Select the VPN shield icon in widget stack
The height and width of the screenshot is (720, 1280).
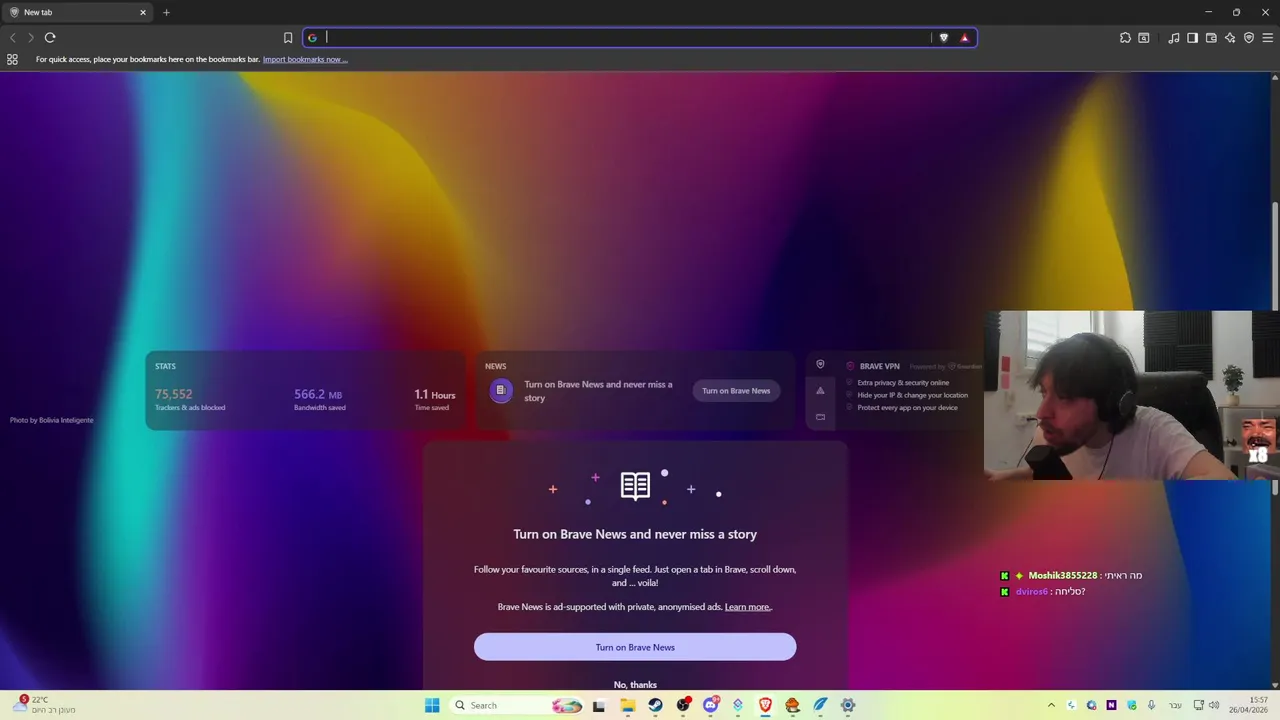pos(820,365)
